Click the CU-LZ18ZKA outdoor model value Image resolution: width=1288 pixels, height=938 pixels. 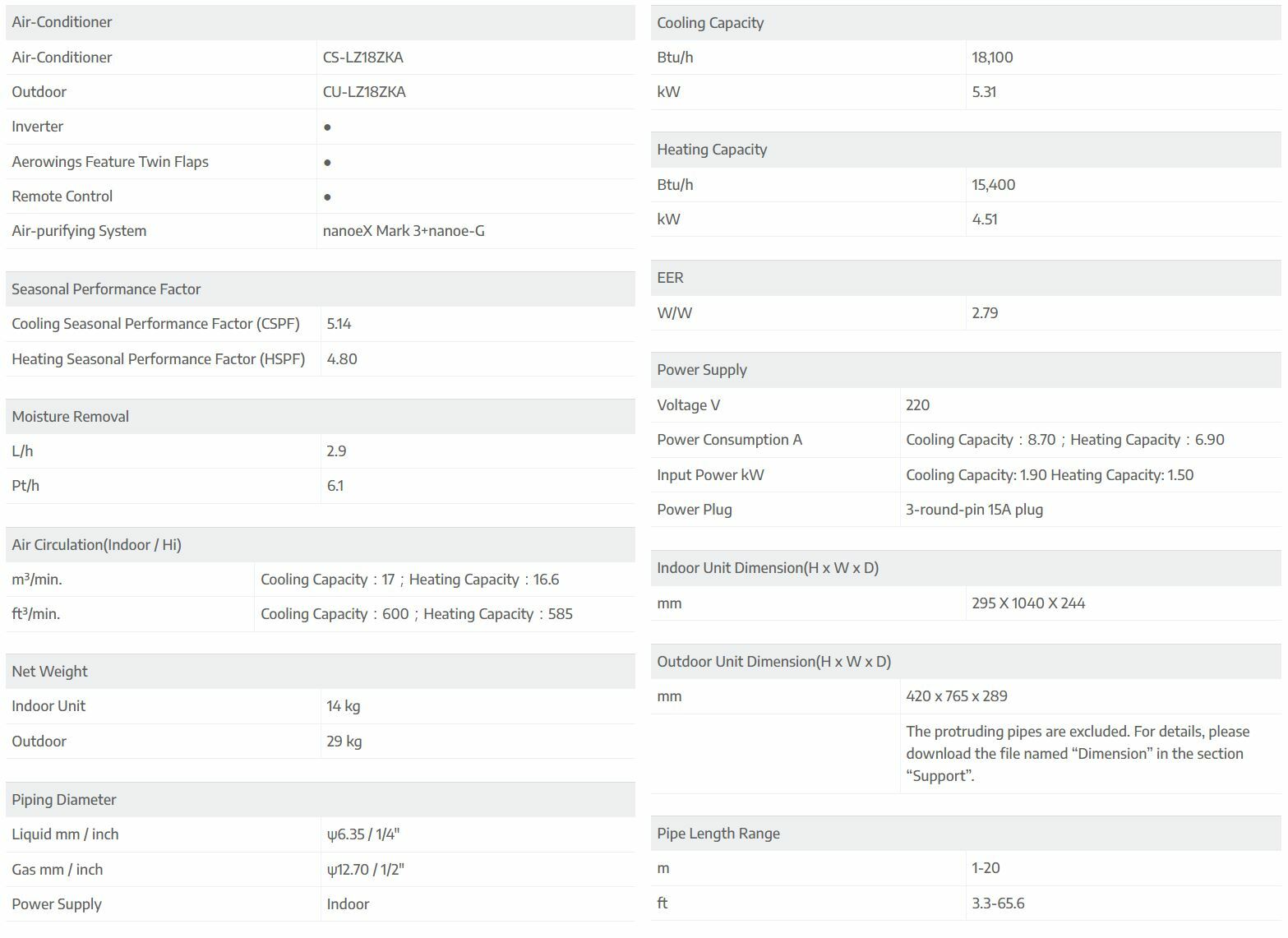point(364,92)
